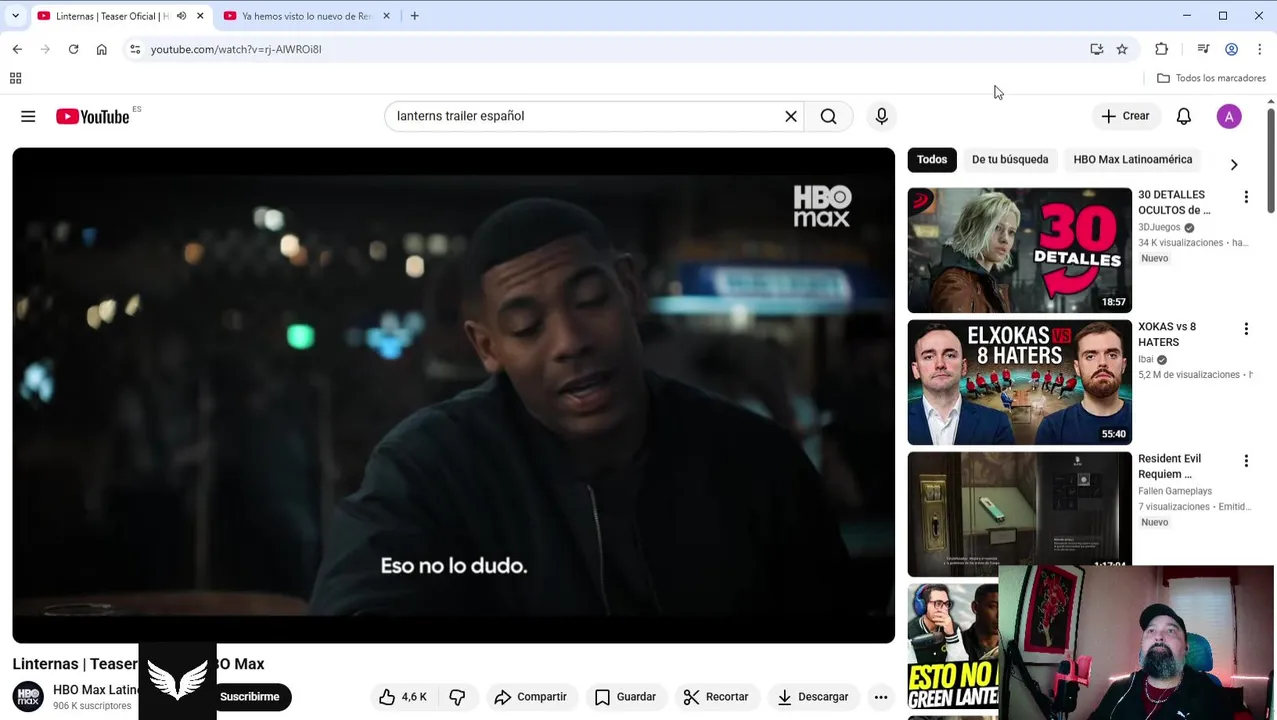Image resolution: width=1277 pixels, height=720 pixels.
Task: Click Descargar to download video
Action: tap(813, 697)
